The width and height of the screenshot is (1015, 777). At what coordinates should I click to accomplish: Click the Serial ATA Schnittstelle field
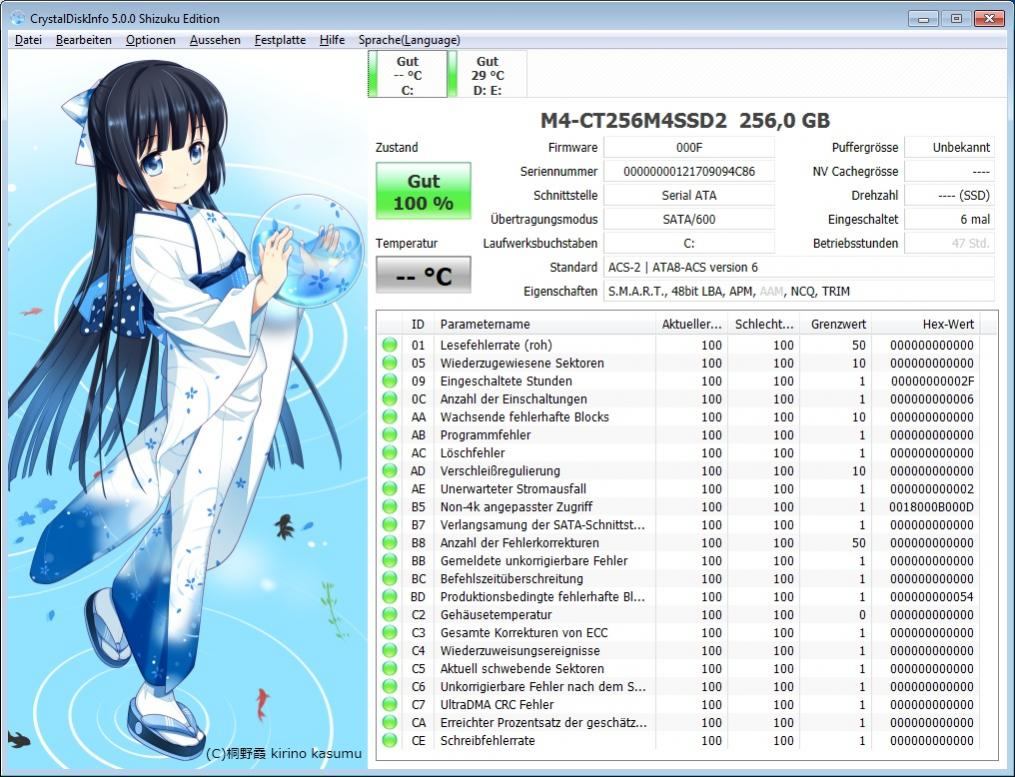pos(689,196)
